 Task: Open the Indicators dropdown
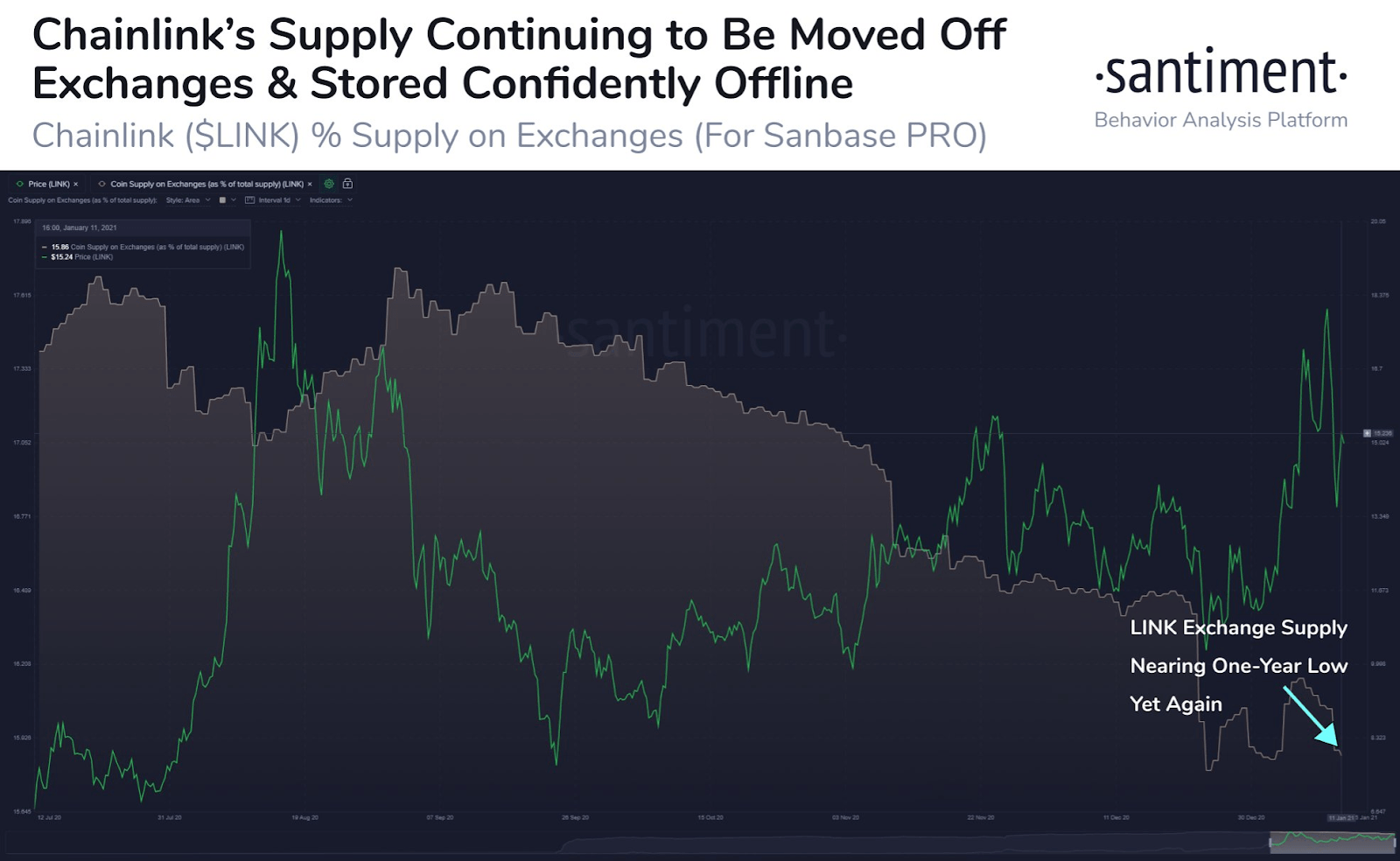point(331,200)
